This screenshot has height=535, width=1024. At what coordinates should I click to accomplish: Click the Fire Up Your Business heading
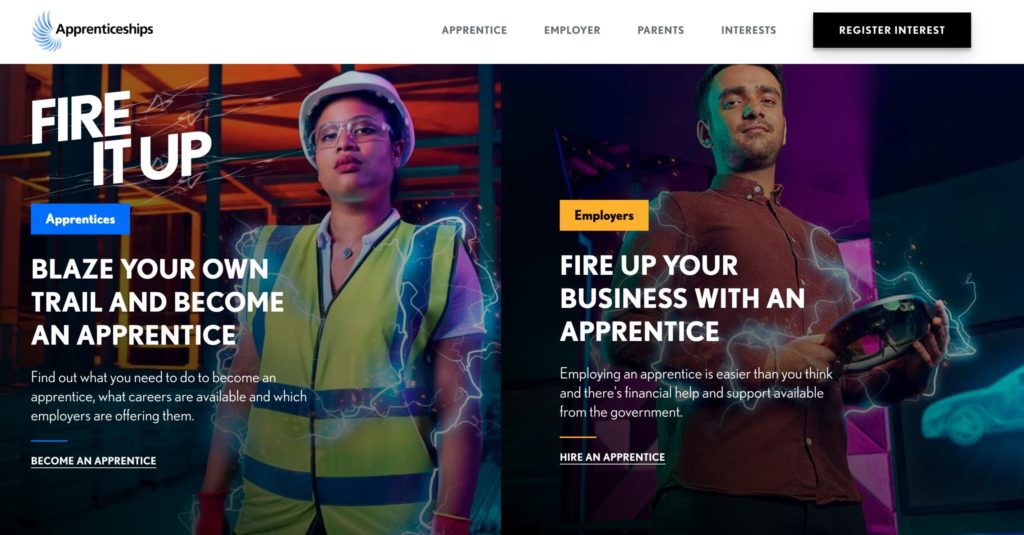(682, 298)
